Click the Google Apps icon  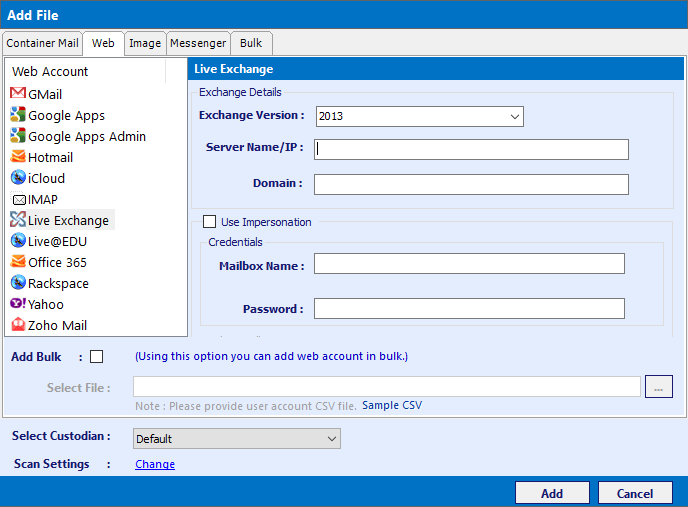(18, 115)
